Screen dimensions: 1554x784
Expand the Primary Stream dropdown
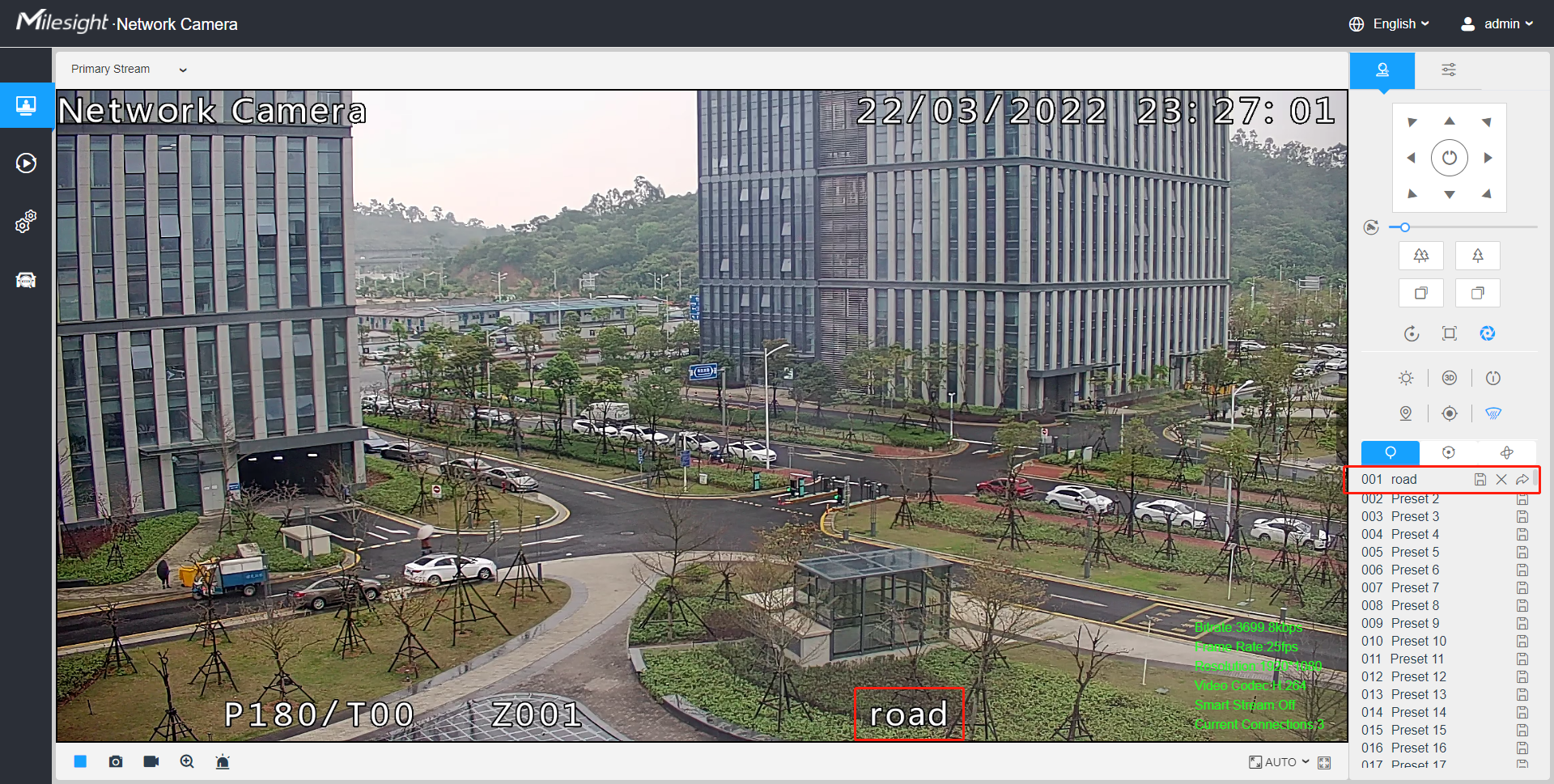pos(129,70)
